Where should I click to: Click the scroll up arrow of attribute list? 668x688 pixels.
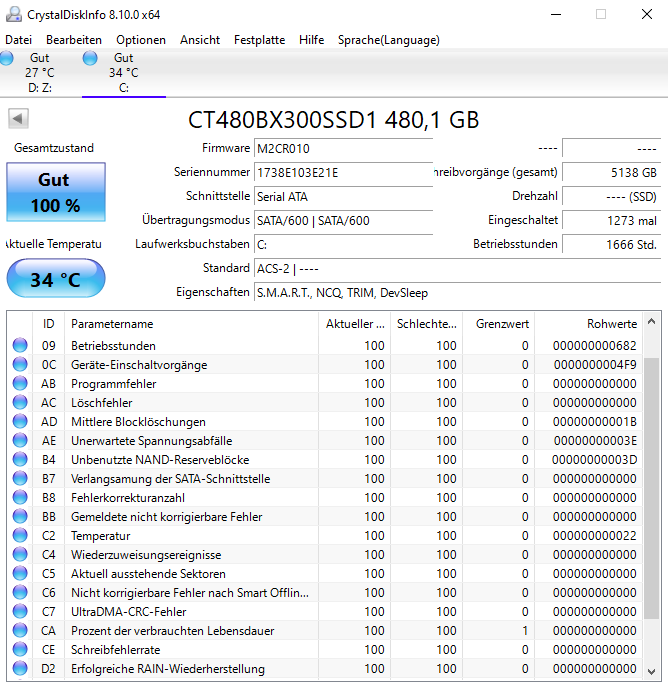[651, 322]
